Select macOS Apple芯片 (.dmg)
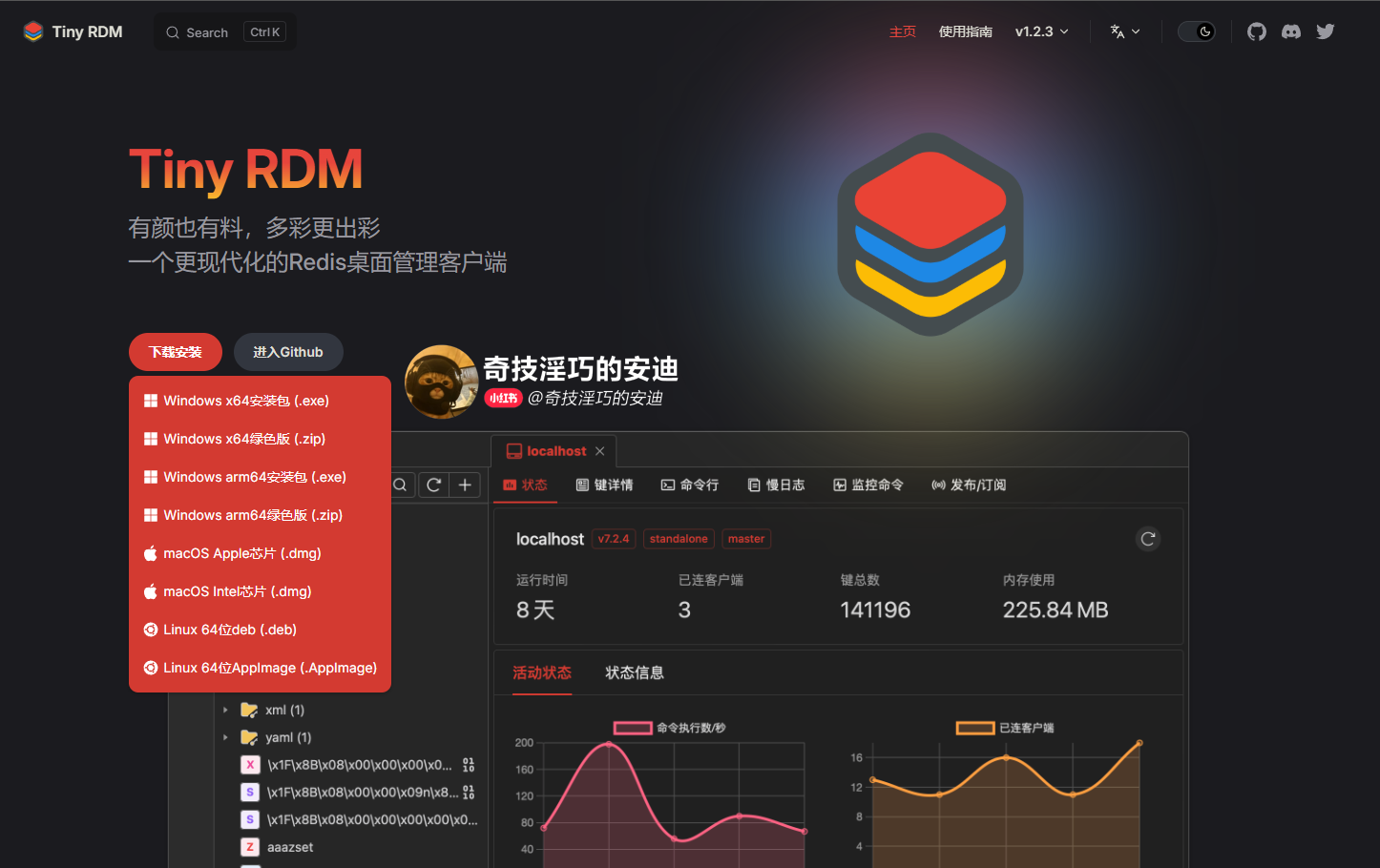The width and height of the screenshot is (1380, 868). 260,553
